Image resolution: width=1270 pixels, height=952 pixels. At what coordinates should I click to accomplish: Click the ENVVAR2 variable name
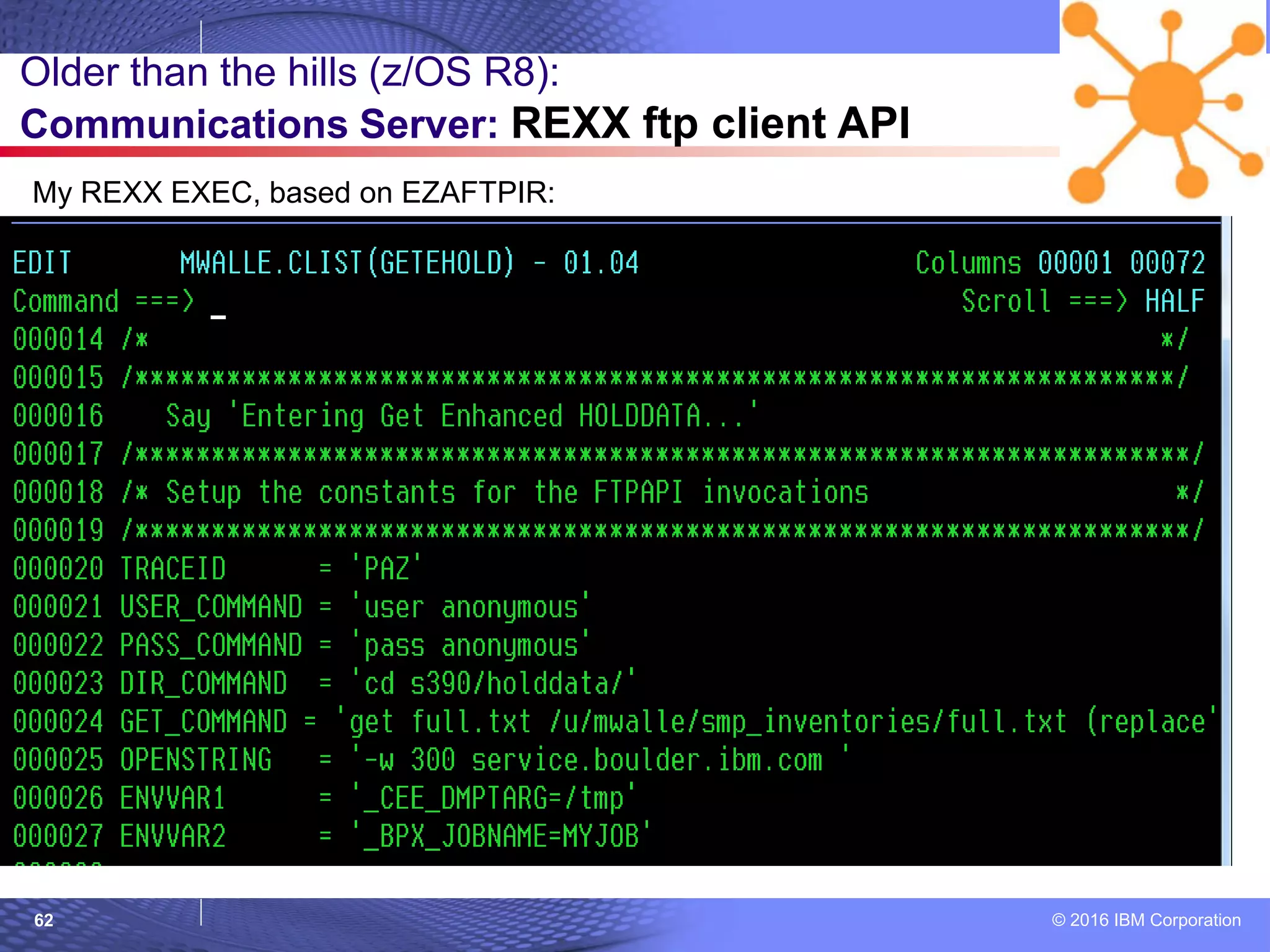(173, 837)
